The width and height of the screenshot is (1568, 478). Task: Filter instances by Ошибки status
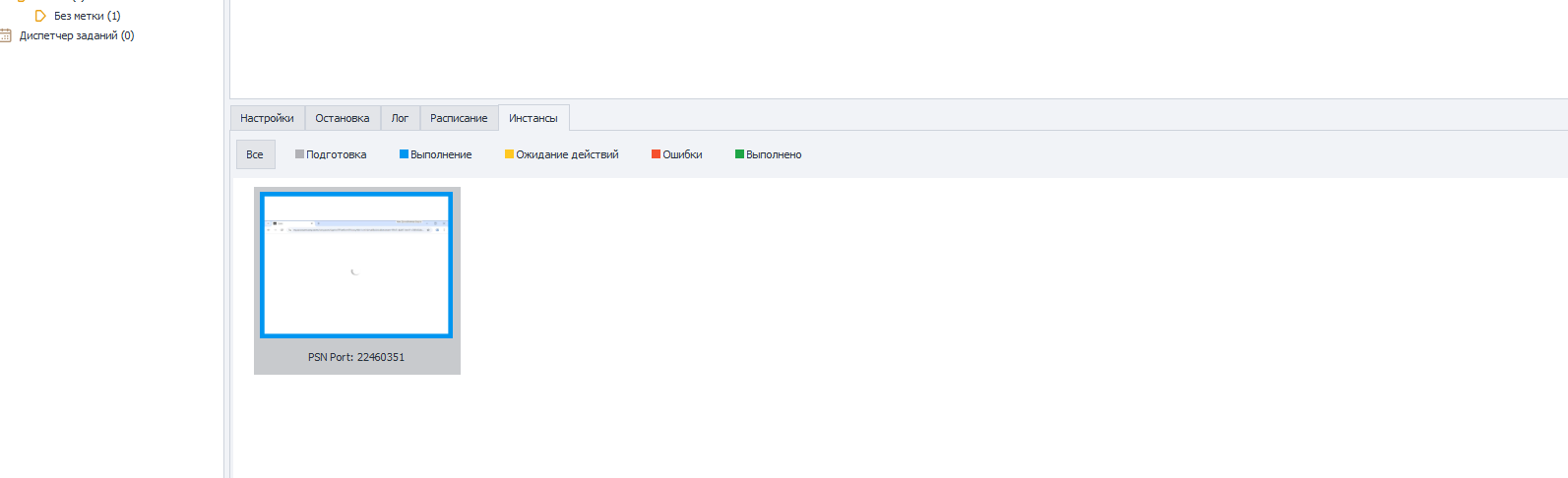[677, 154]
